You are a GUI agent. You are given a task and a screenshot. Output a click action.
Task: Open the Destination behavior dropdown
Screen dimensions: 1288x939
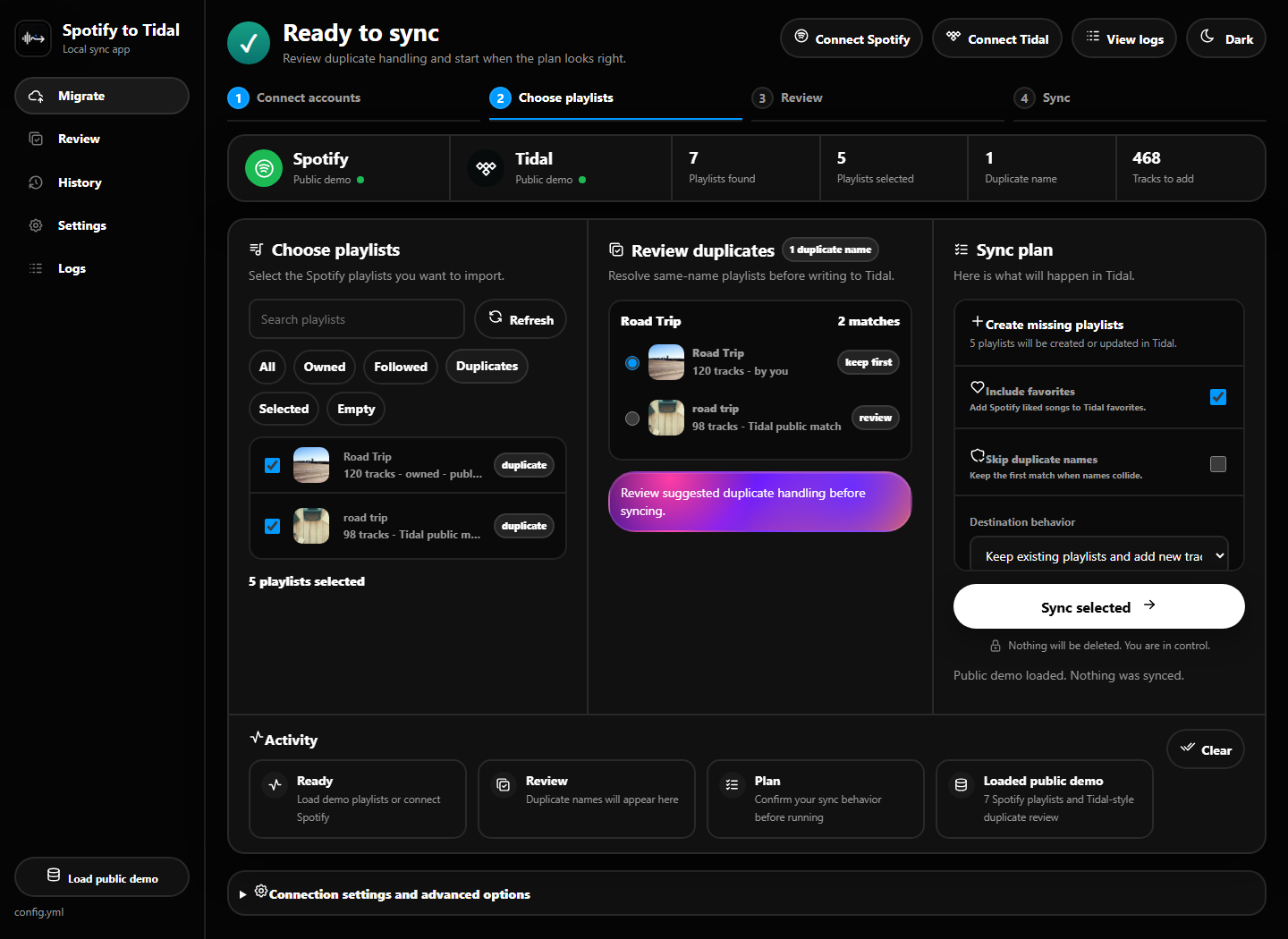tap(1099, 555)
